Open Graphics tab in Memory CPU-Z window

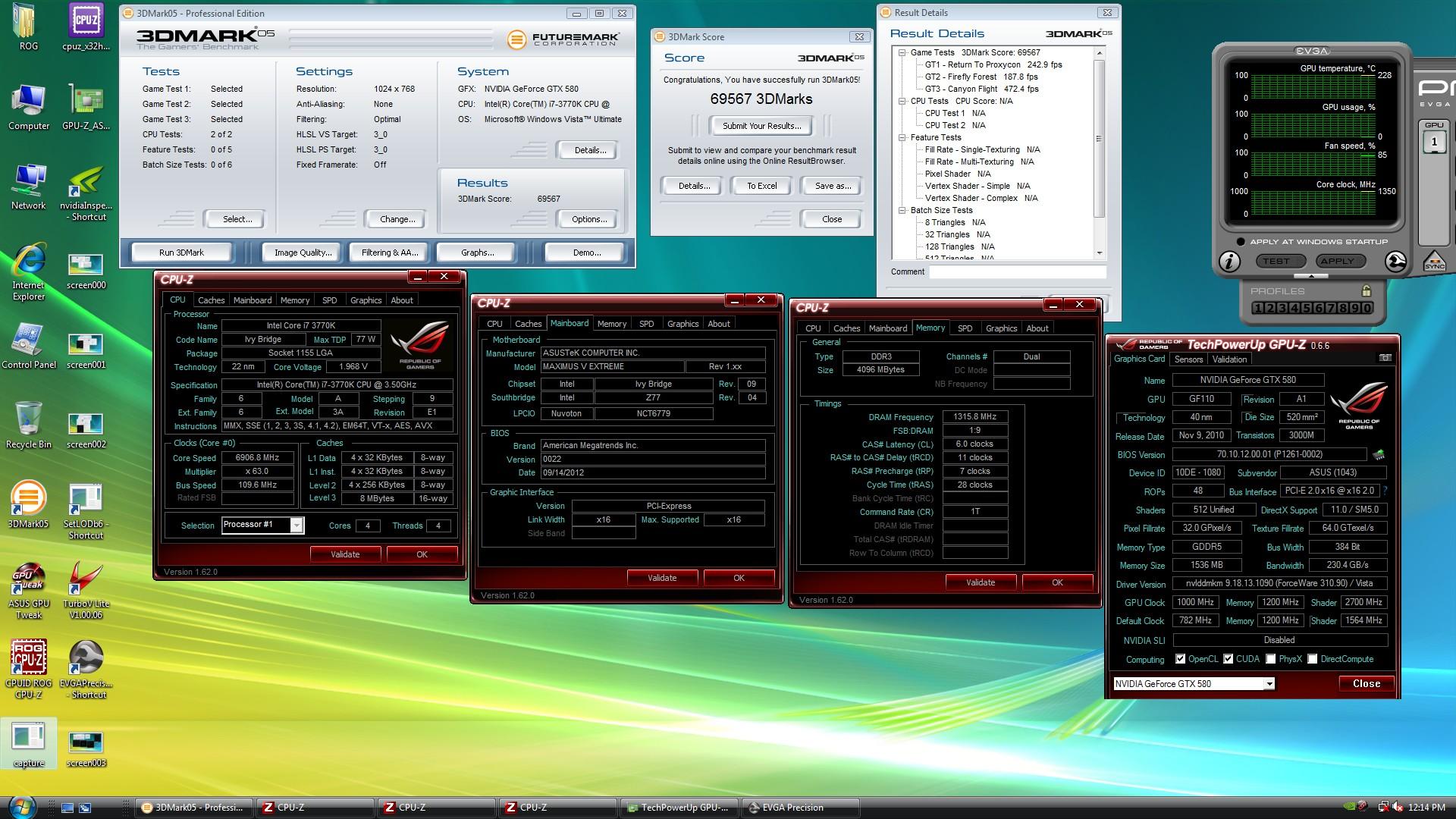click(x=1001, y=328)
